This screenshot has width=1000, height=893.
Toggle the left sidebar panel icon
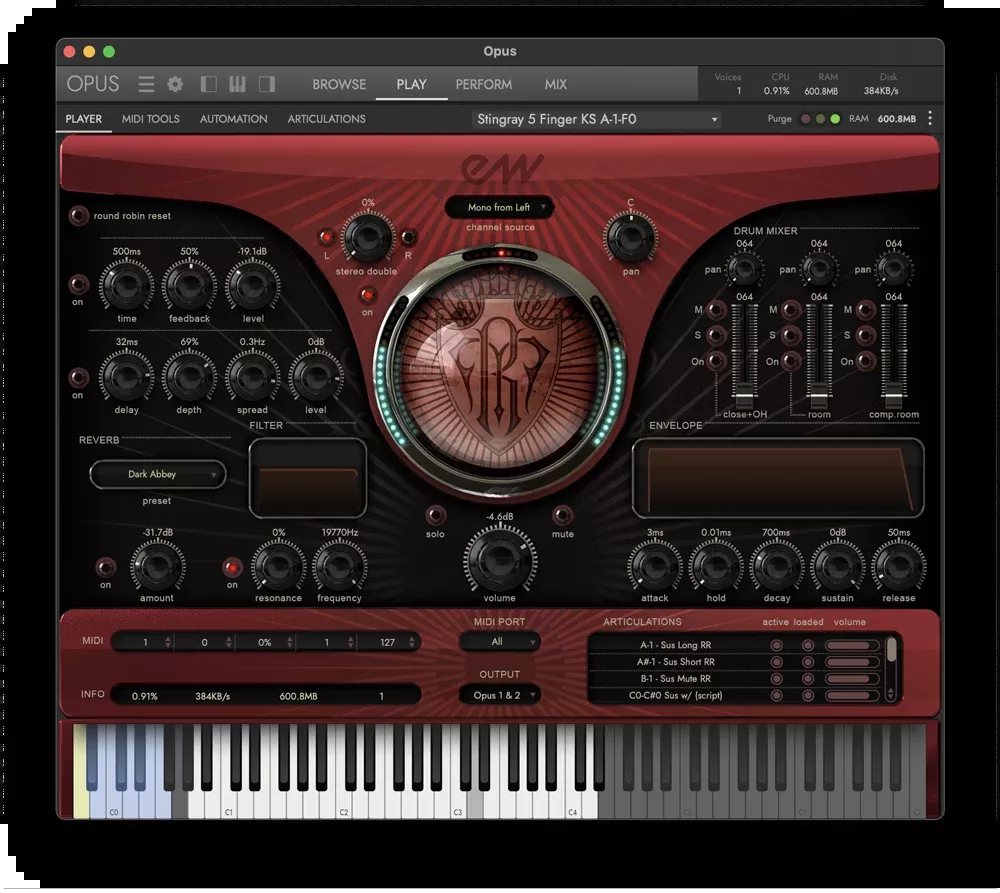tap(209, 84)
